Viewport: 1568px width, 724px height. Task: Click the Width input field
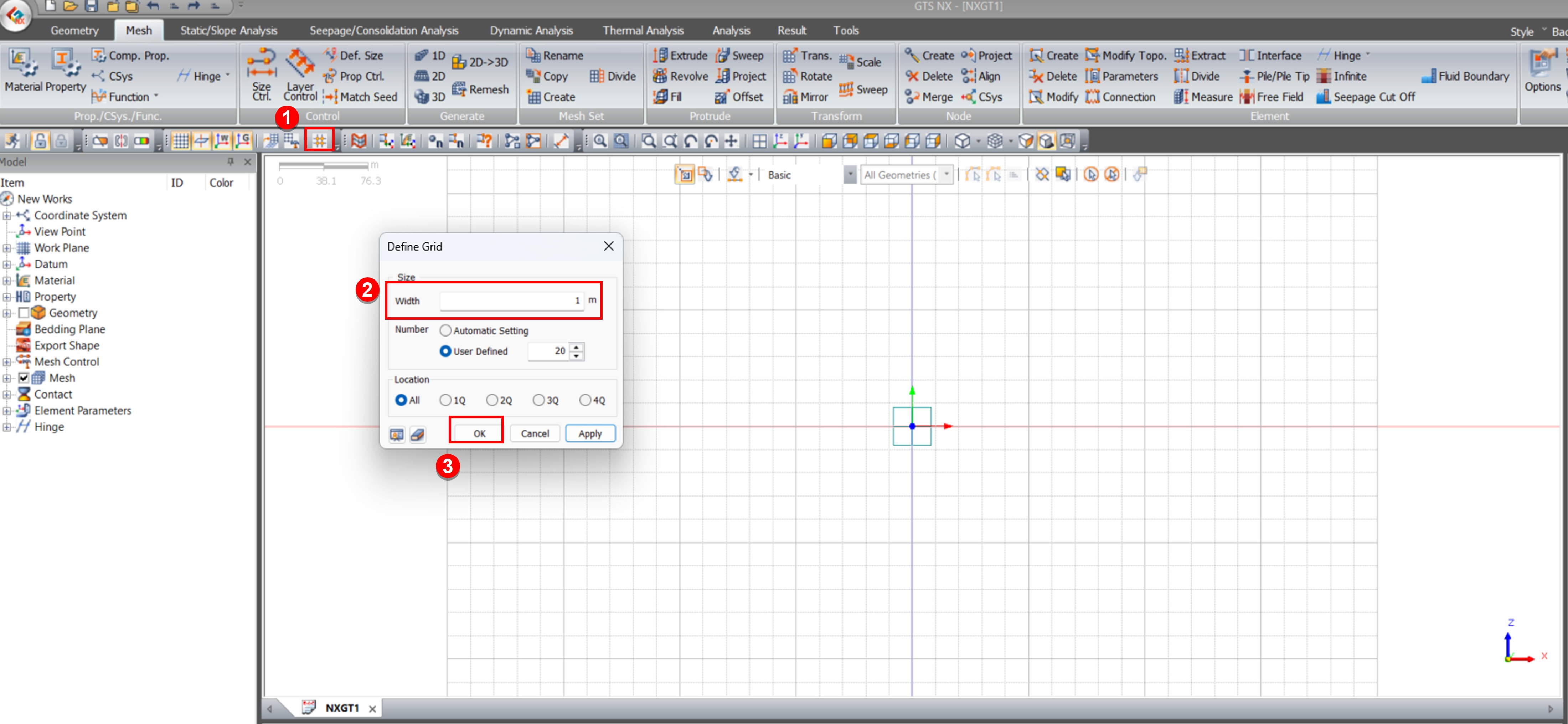512,301
